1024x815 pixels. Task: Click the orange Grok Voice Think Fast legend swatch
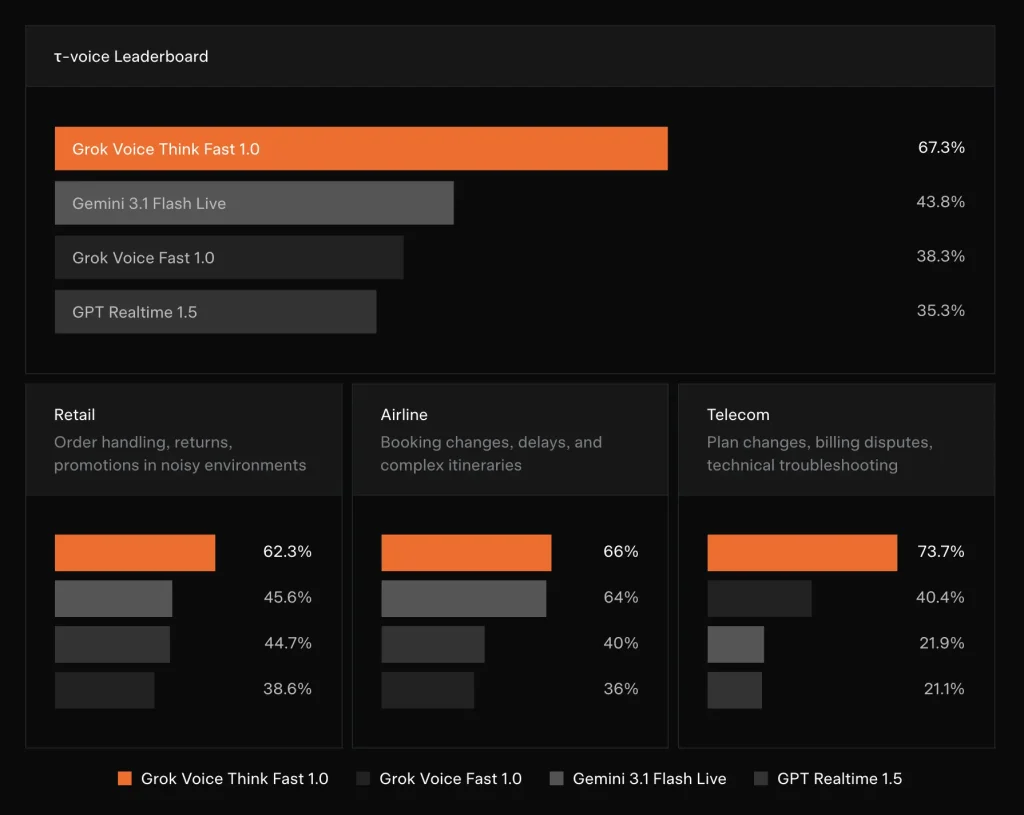(x=124, y=779)
